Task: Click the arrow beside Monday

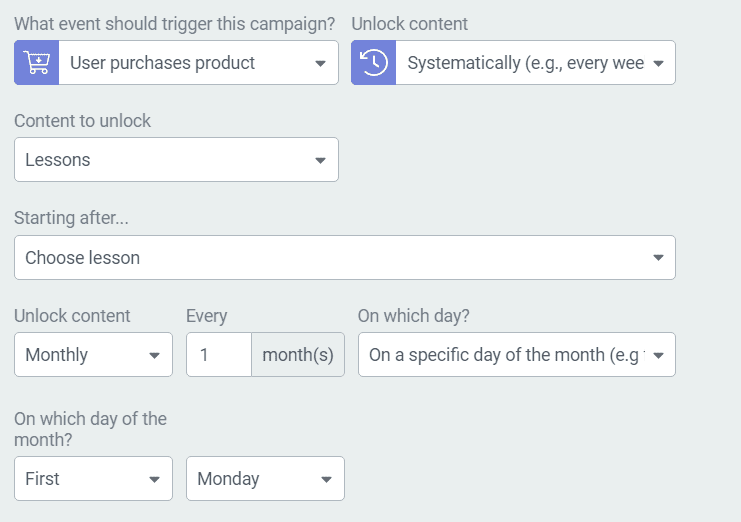Action: (326, 479)
